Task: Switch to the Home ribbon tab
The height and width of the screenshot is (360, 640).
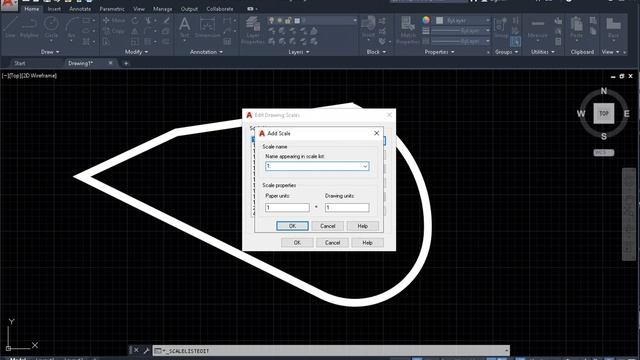Action: coord(31,9)
